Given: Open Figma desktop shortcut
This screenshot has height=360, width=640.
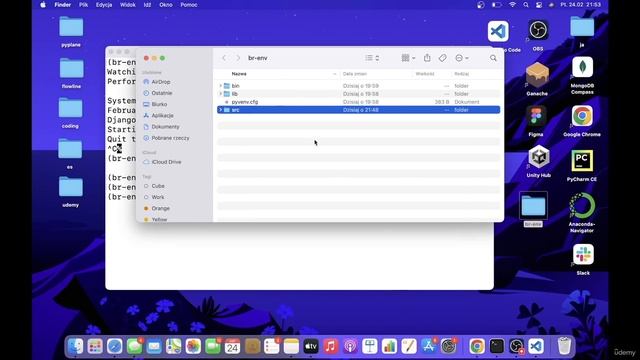Looking at the screenshot, I should pos(536,116).
